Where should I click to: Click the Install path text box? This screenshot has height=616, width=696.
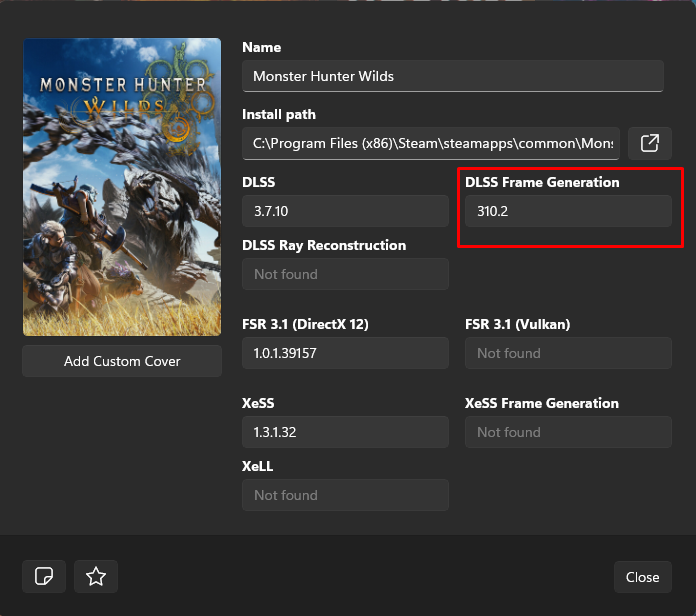tap(431, 143)
